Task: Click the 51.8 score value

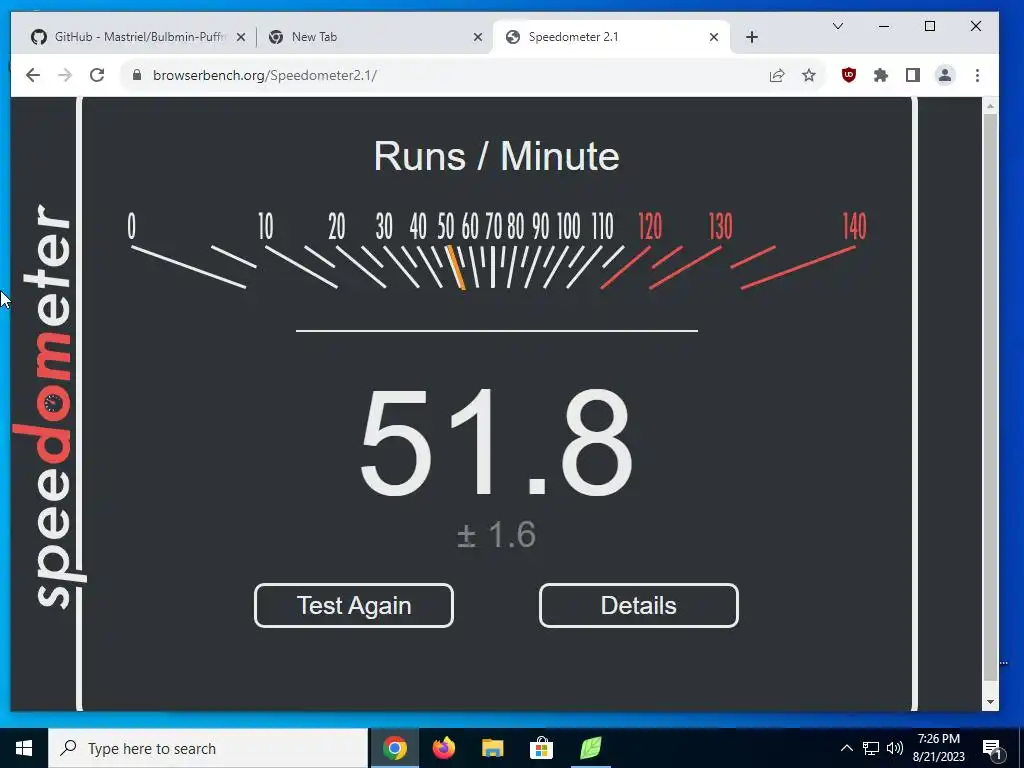Action: [496, 443]
